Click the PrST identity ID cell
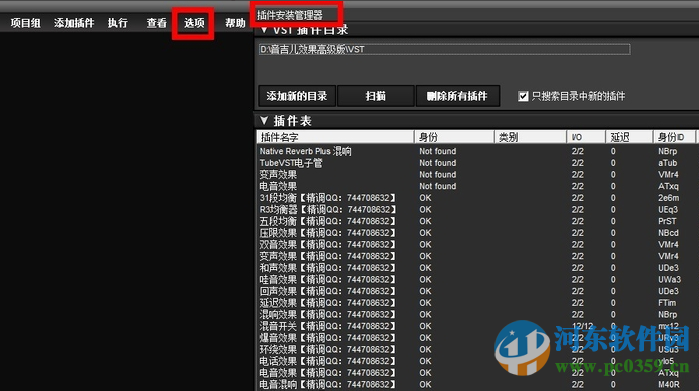 pos(667,221)
